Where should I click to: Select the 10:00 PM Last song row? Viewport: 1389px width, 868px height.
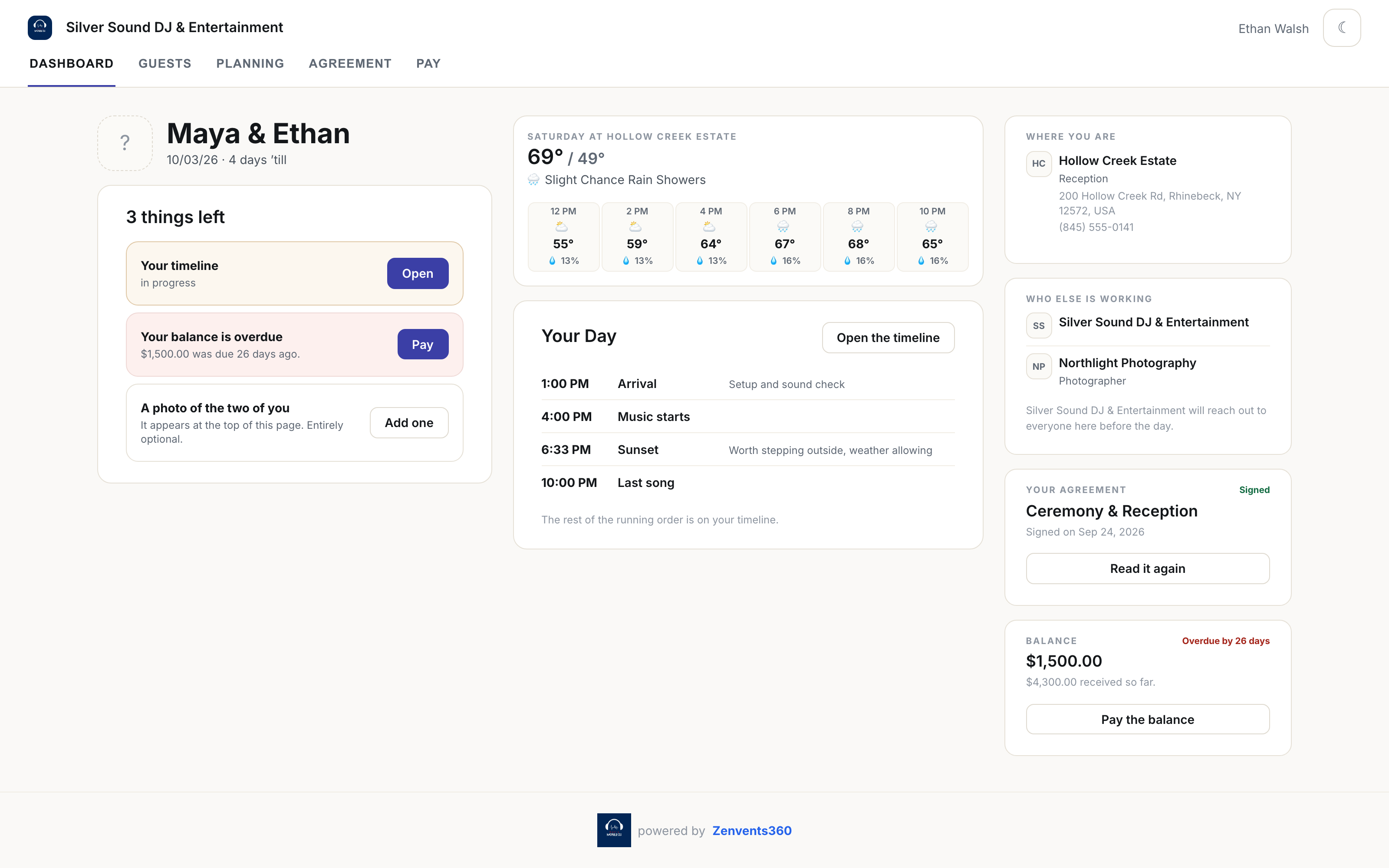[748, 483]
